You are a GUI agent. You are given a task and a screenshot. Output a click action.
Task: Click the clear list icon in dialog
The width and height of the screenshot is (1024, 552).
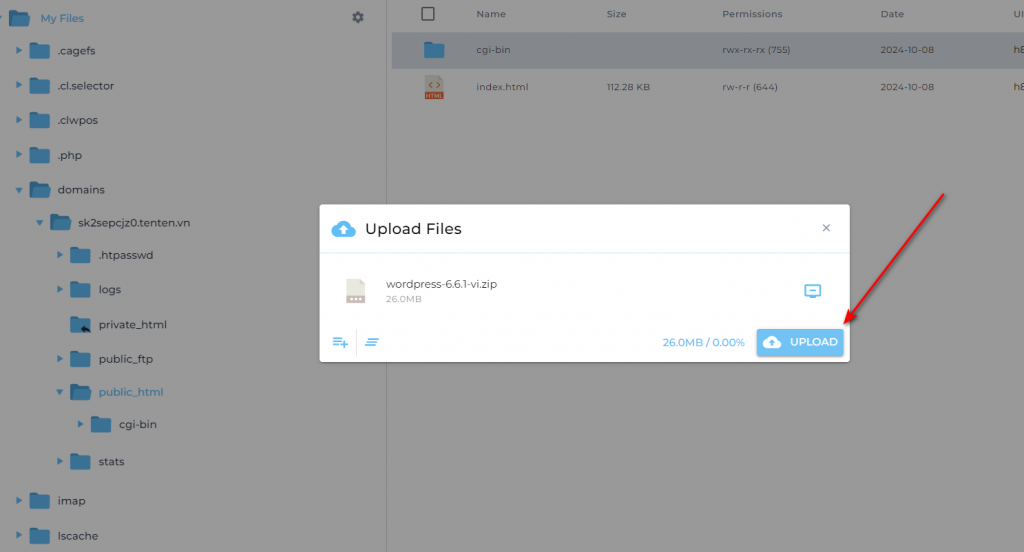pyautogui.click(x=372, y=342)
